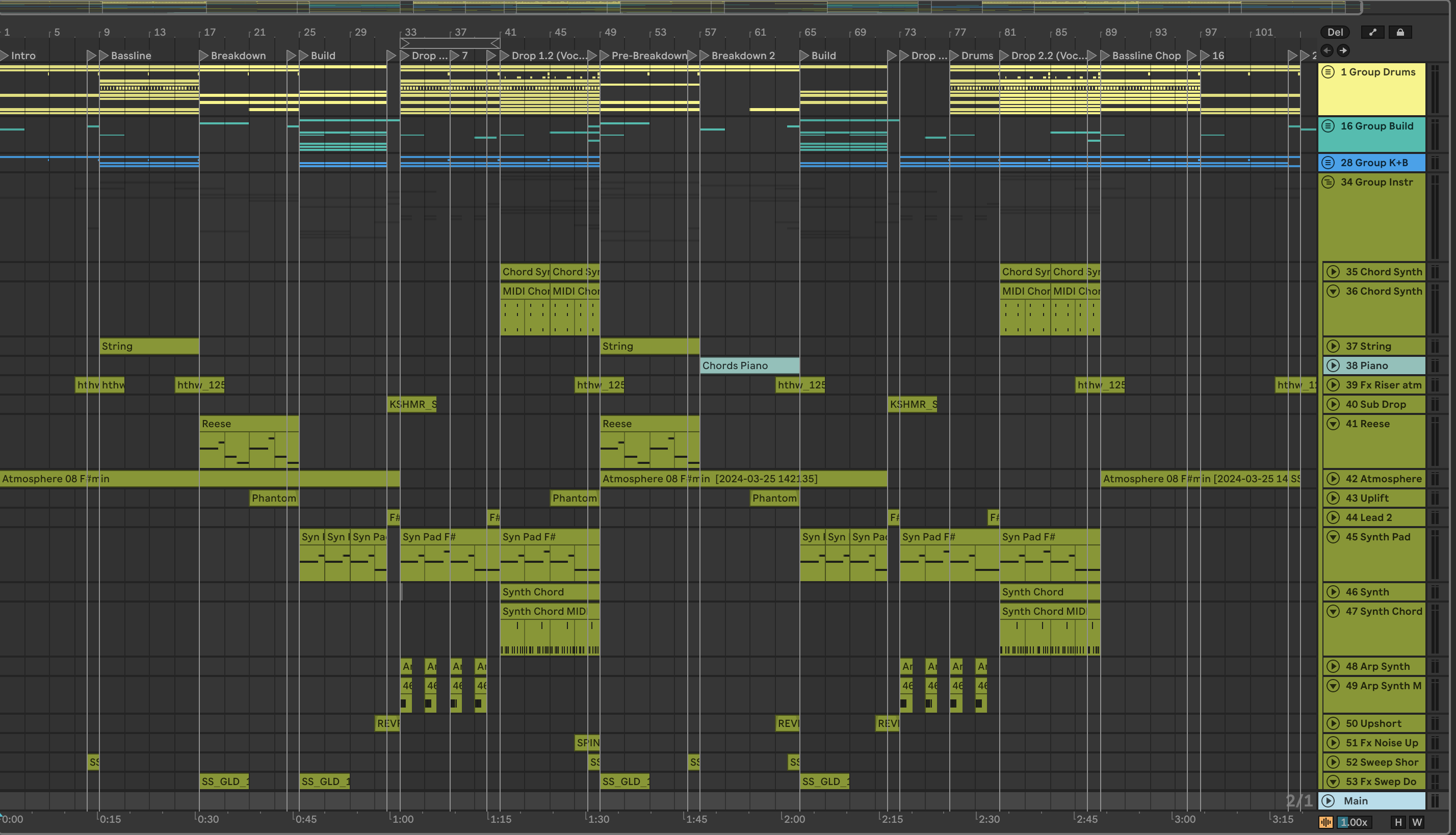Click fold icon on 16 Group Build
The width and height of the screenshot is (1456, 835).
tap(1328, 125)
